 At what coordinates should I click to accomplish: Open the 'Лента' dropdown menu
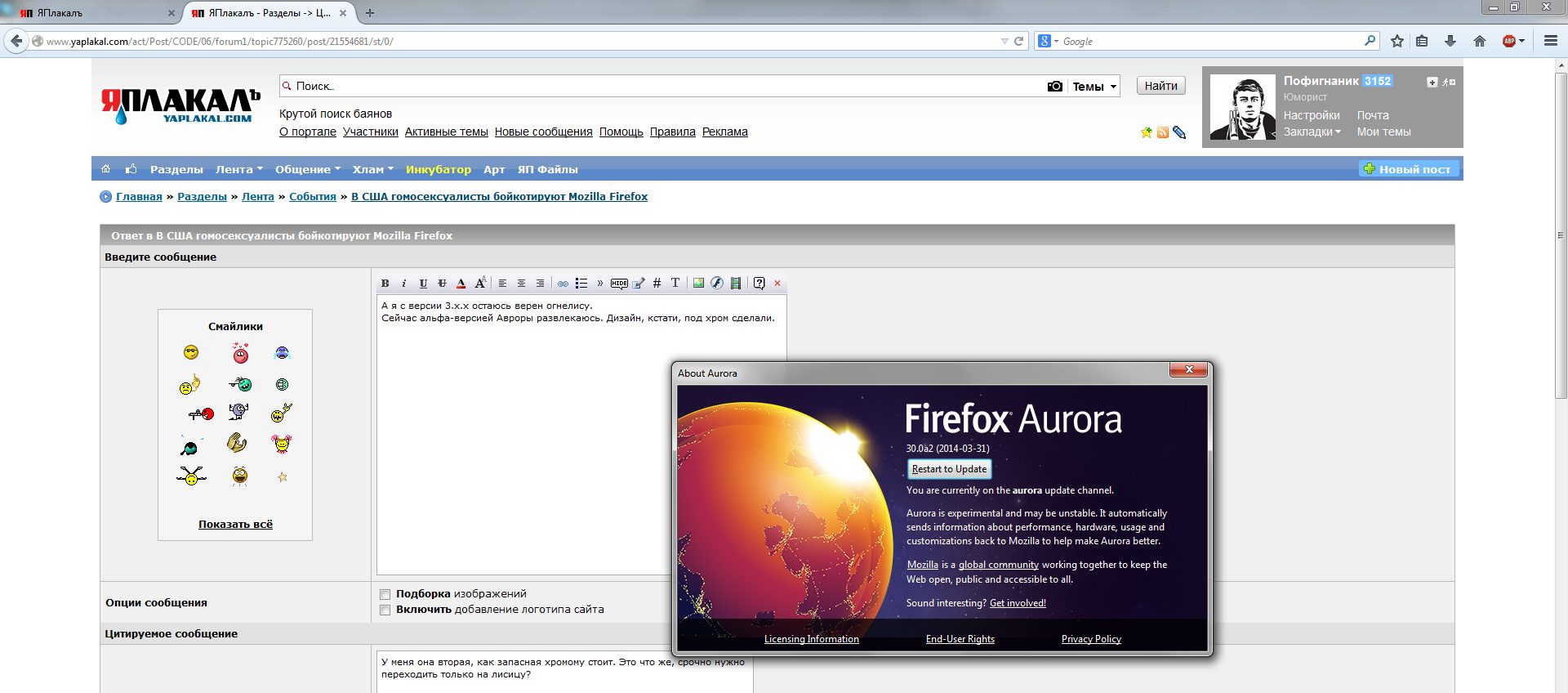239,169
